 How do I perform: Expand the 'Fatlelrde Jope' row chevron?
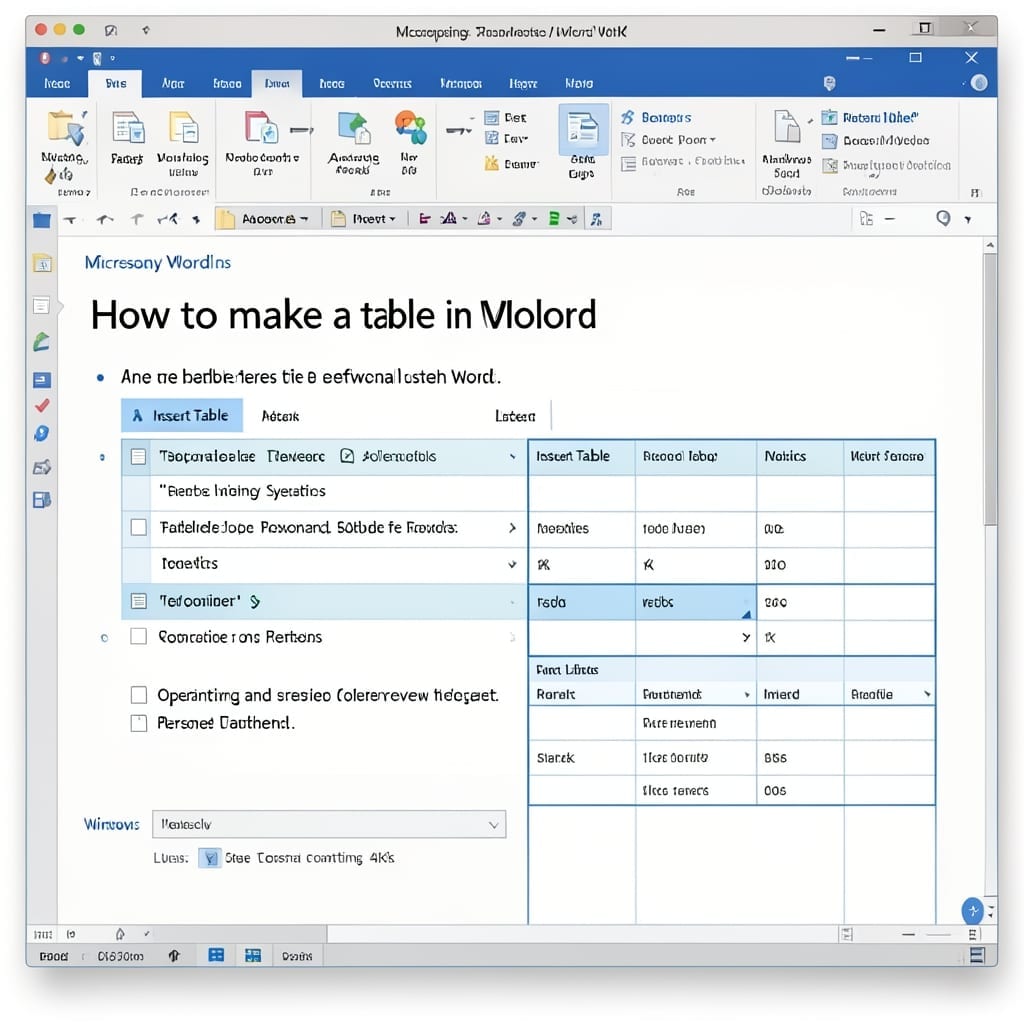point(513,527)
